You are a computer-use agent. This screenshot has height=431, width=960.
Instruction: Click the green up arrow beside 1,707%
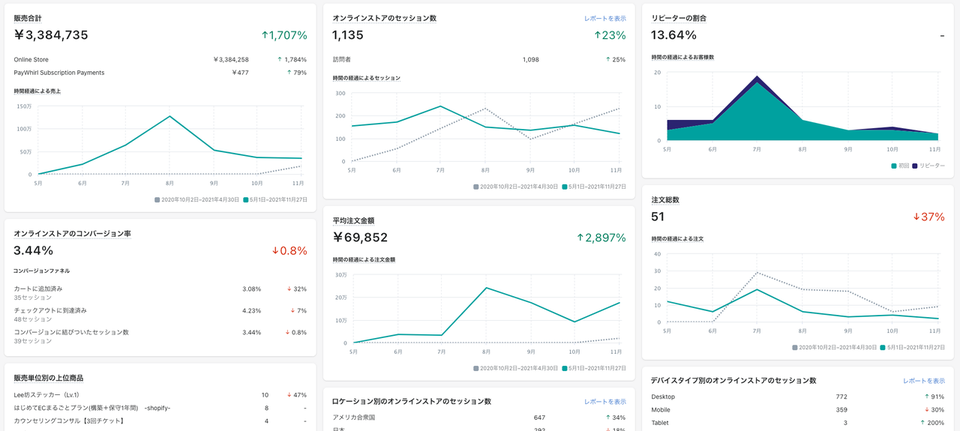pos(264,36)
